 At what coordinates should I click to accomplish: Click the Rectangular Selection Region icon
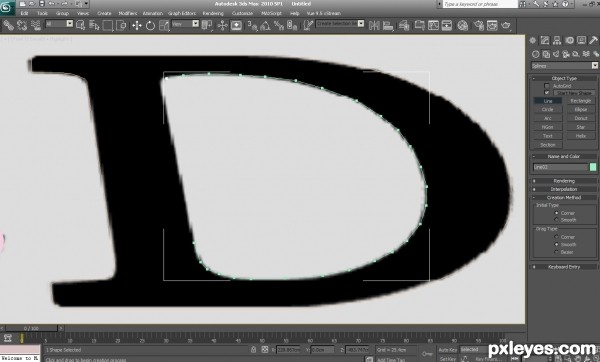pyautogui.click(x=108, y=25)
